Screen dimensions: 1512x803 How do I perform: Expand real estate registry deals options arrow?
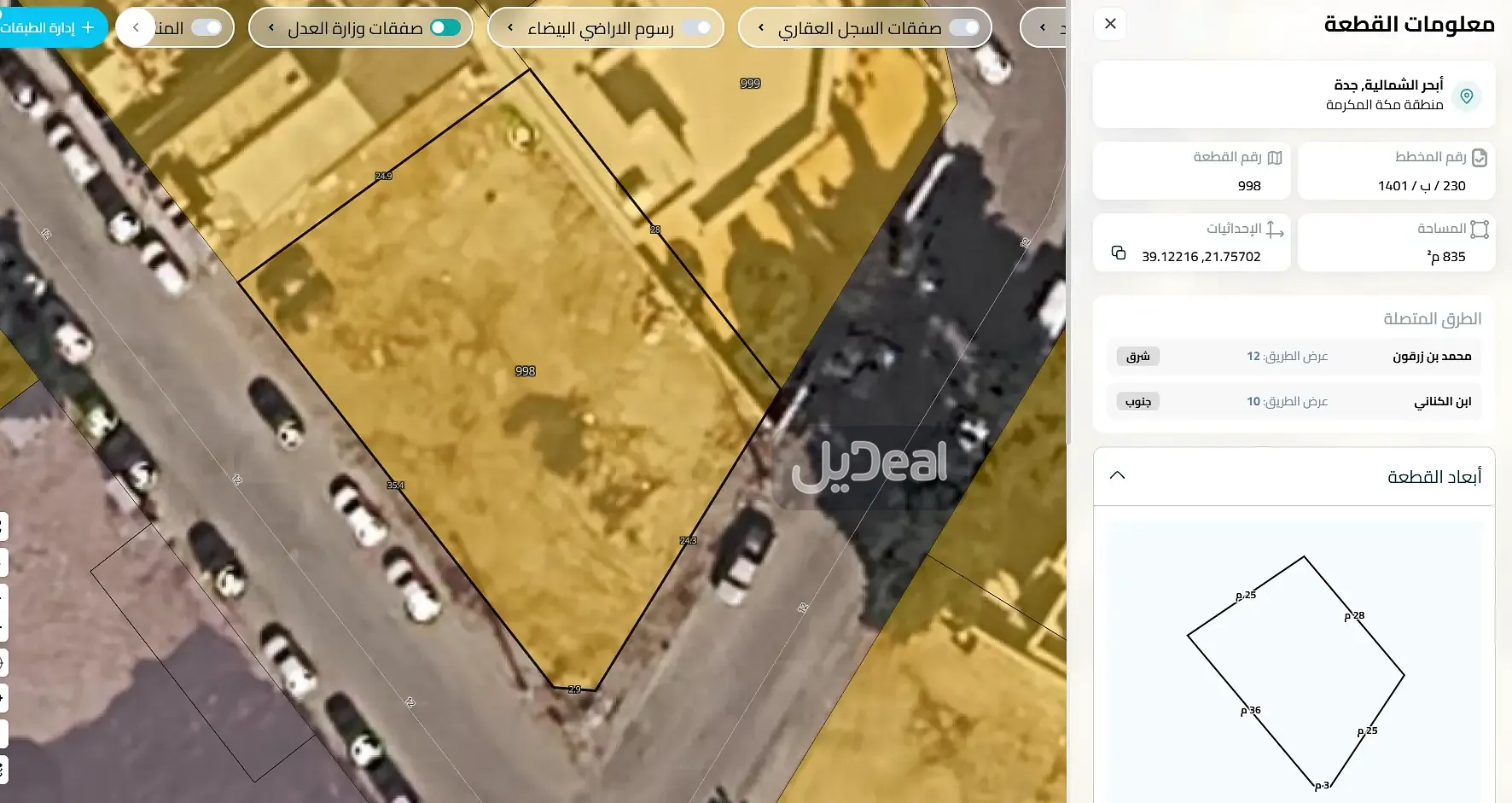point(761,28)
